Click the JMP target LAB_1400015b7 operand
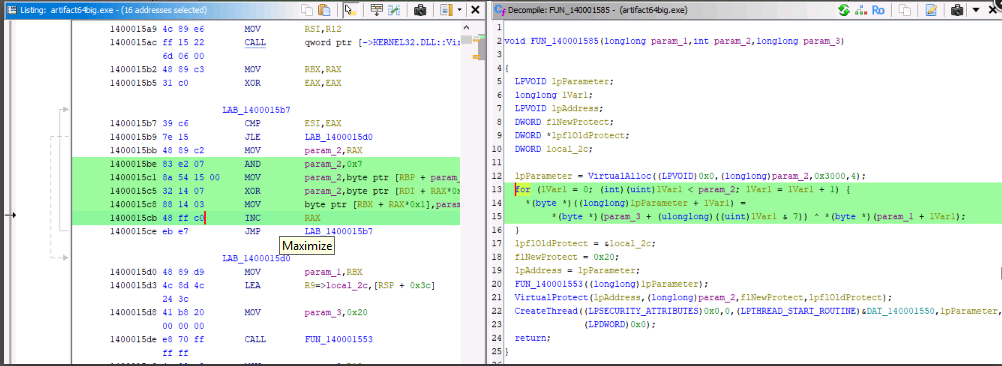 click(339, 231)
